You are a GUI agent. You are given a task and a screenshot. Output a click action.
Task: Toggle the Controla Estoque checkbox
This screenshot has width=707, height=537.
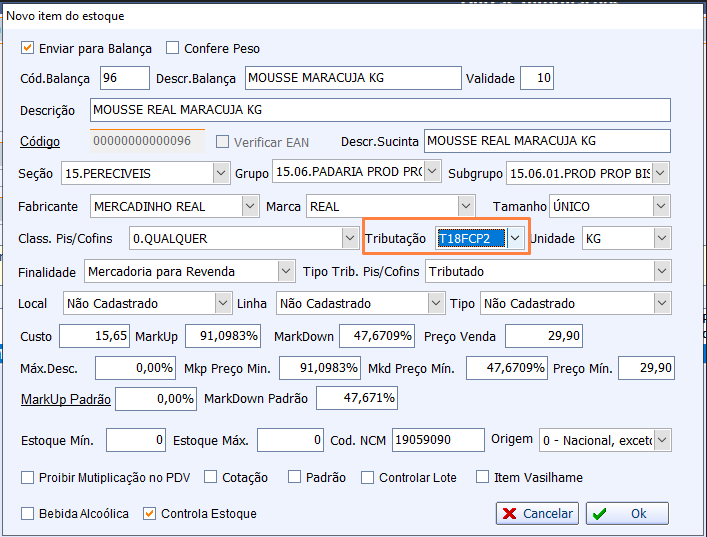(x=150, y=513)
